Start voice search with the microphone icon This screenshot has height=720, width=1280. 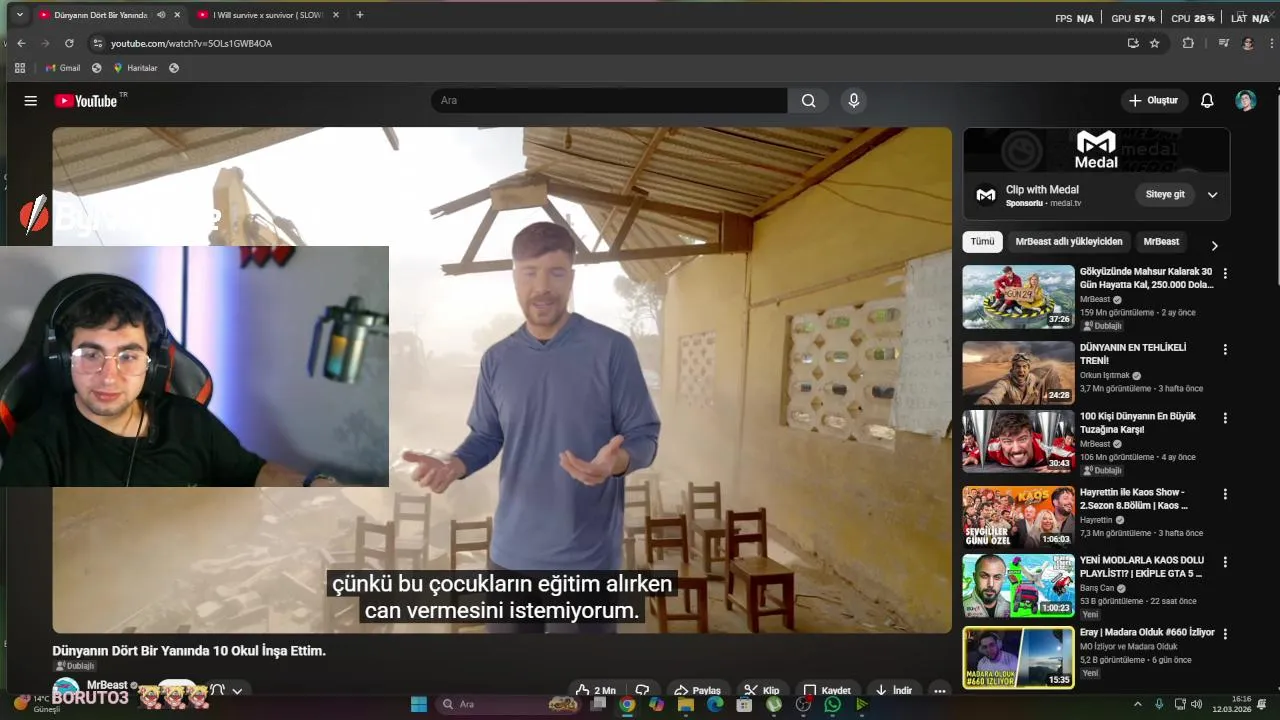(x=853, y=100)
